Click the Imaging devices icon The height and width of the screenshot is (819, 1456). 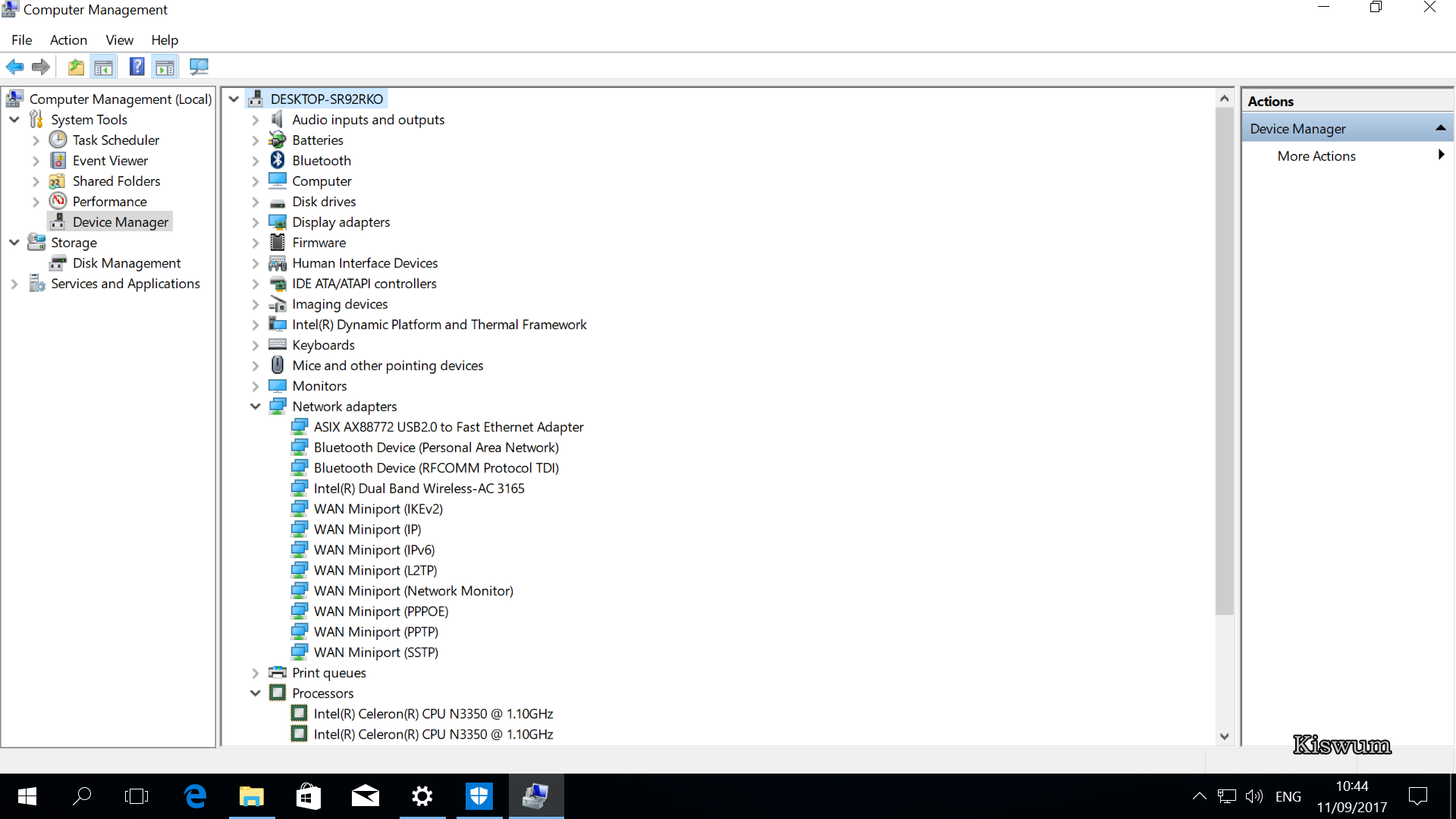[278, 303]
